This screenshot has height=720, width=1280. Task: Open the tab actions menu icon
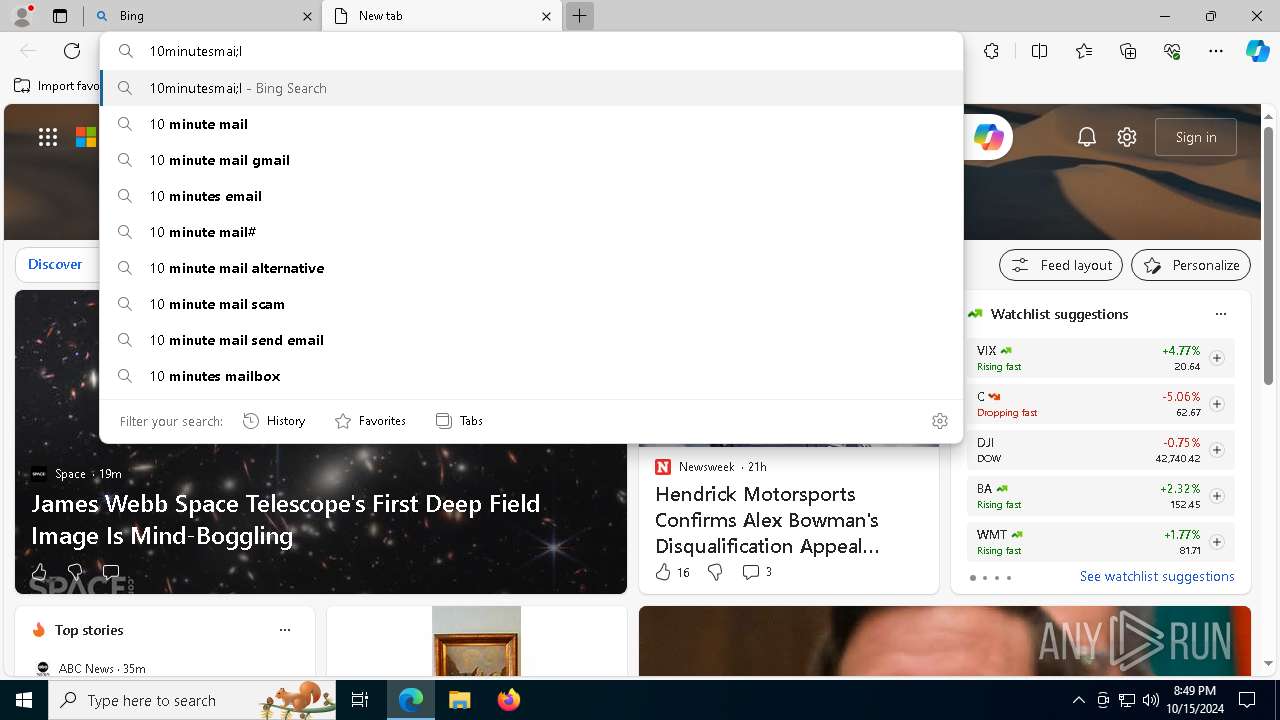tap(60, 16)
